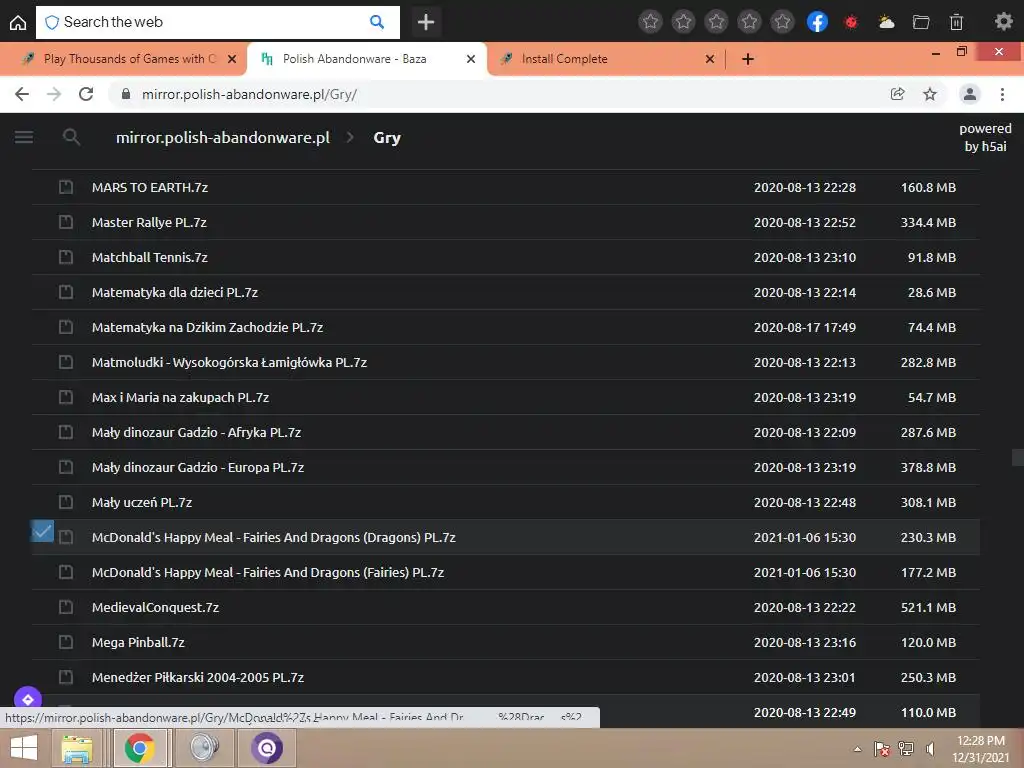The image size is (1024, 768).
Task: Open MARS TO EARTH.7z
Action: click(x=505, y=187)
